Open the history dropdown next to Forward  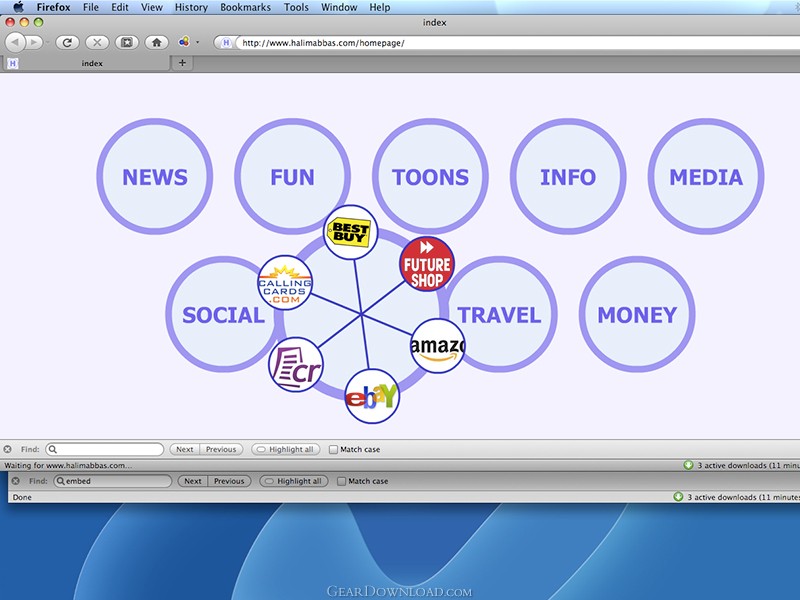(x=47, y=42)
